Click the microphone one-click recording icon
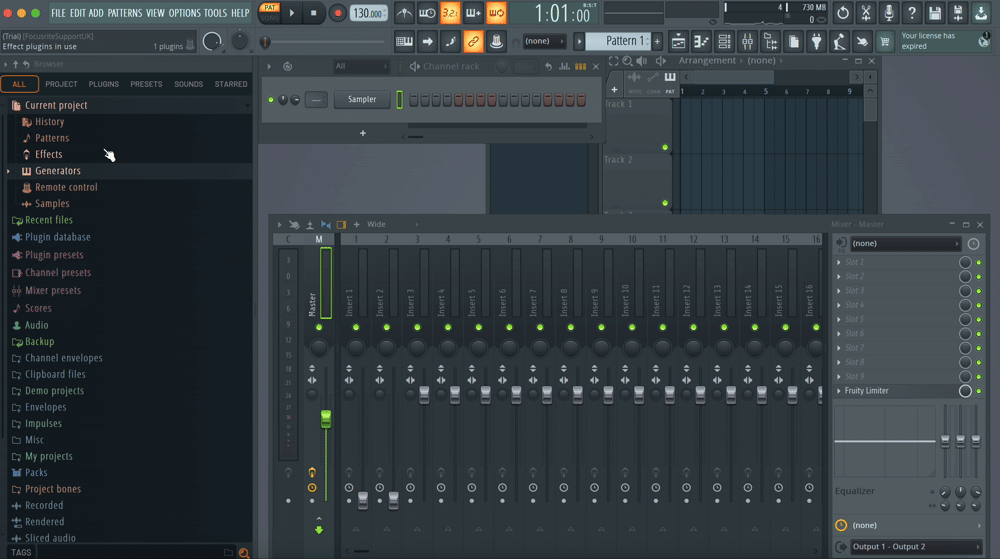Screen dimensions: 1000x559 888,13
